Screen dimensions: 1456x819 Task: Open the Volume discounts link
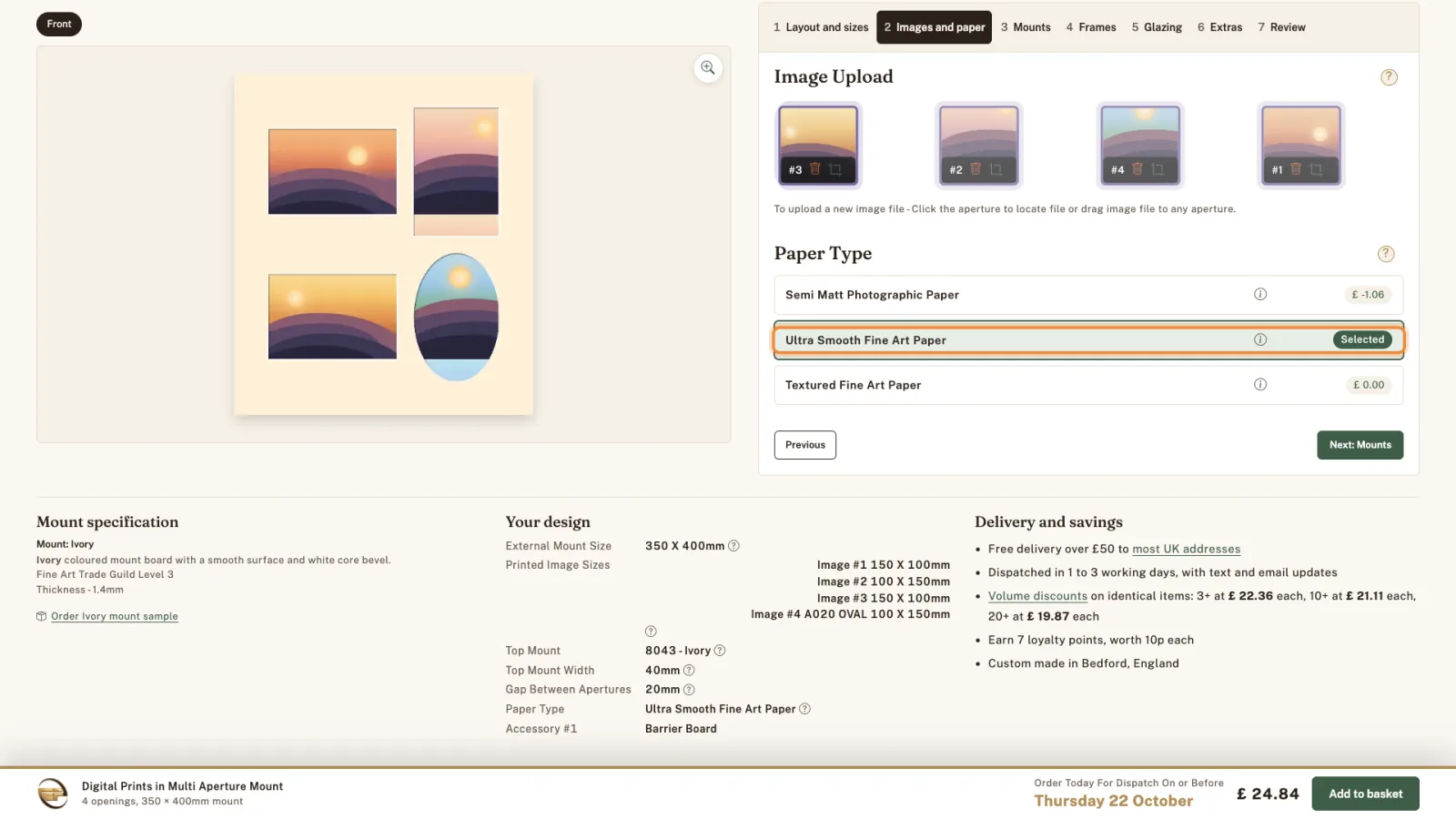point(1037,596)
